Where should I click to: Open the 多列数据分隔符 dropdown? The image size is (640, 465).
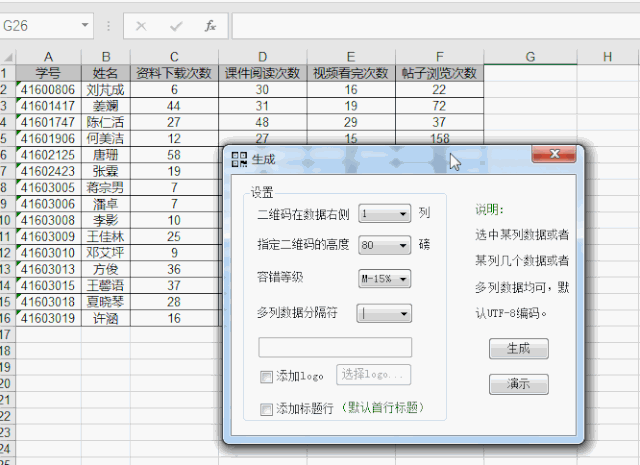pos(384,314)
